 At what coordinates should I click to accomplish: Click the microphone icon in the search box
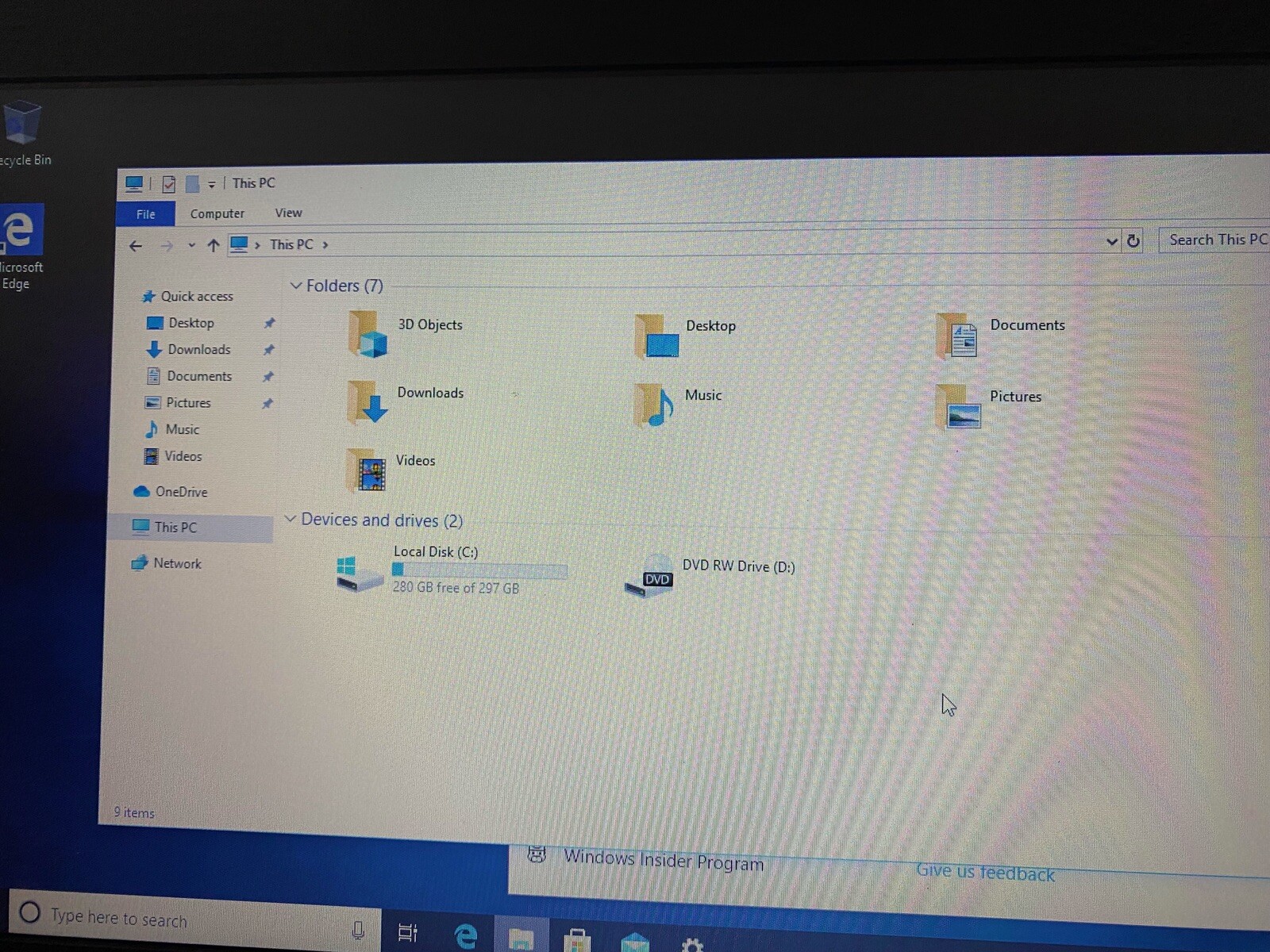click(x=358, y=930)
